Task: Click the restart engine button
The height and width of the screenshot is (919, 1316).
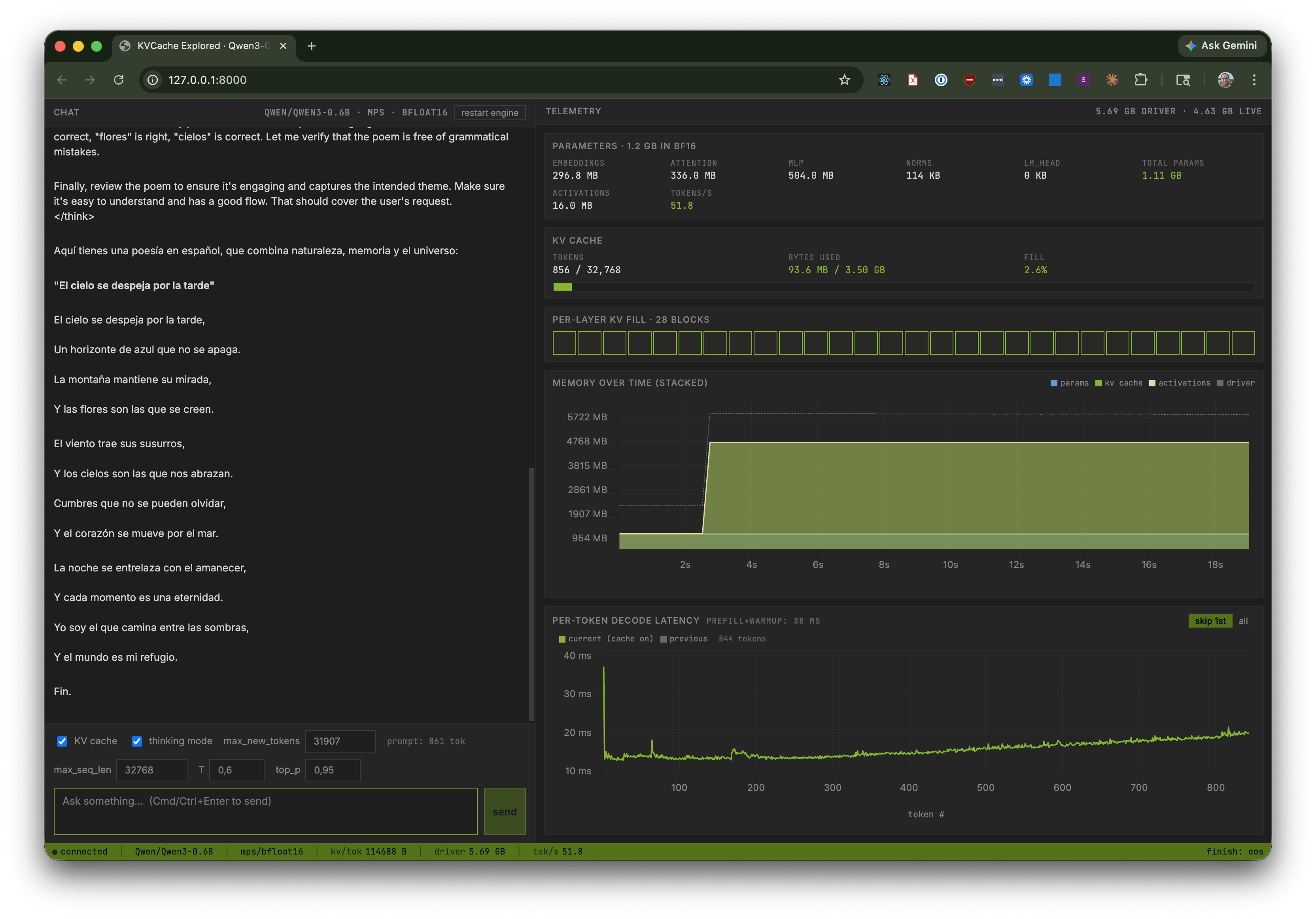Action: pyautogui.click(x=490, y=112)
